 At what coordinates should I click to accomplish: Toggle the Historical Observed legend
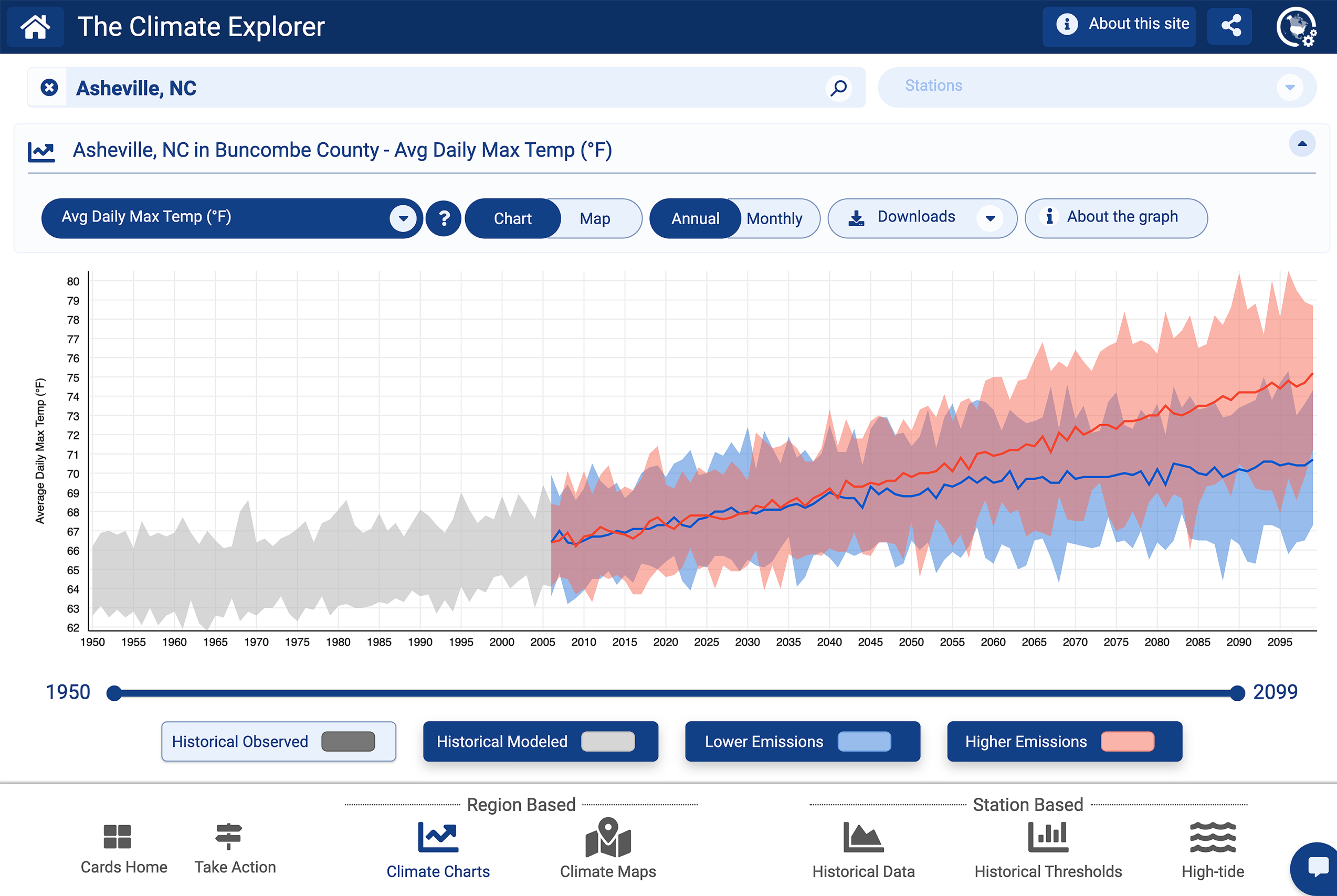click(278, 741)
